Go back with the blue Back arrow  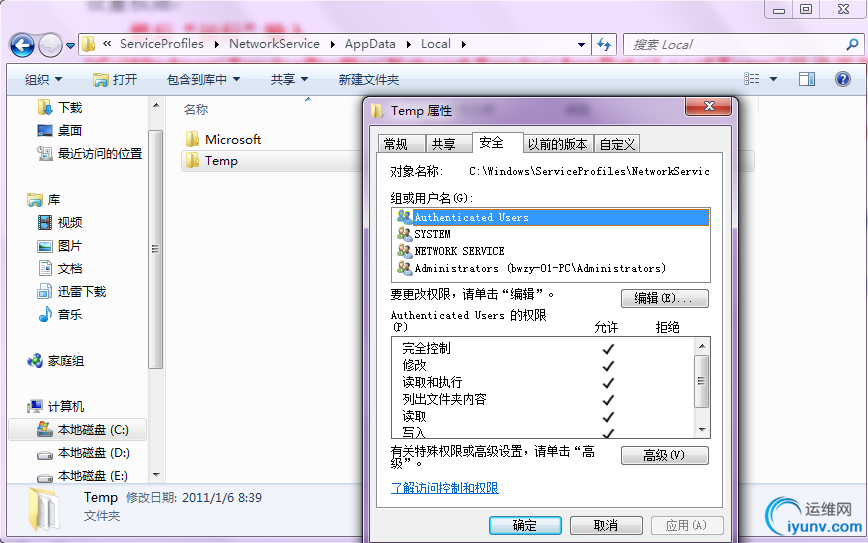coord(22,45)
